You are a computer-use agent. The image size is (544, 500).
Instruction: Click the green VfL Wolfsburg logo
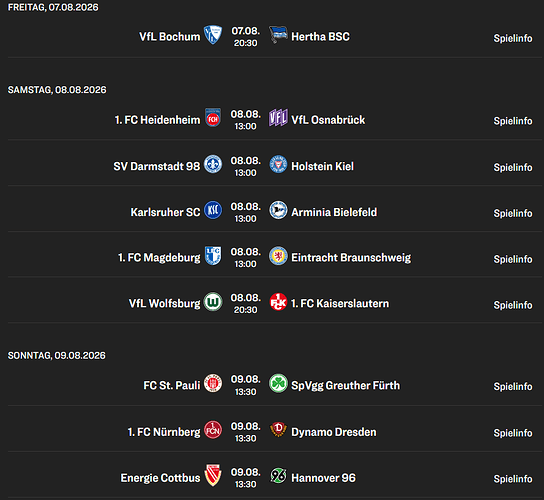pos(213,302)
